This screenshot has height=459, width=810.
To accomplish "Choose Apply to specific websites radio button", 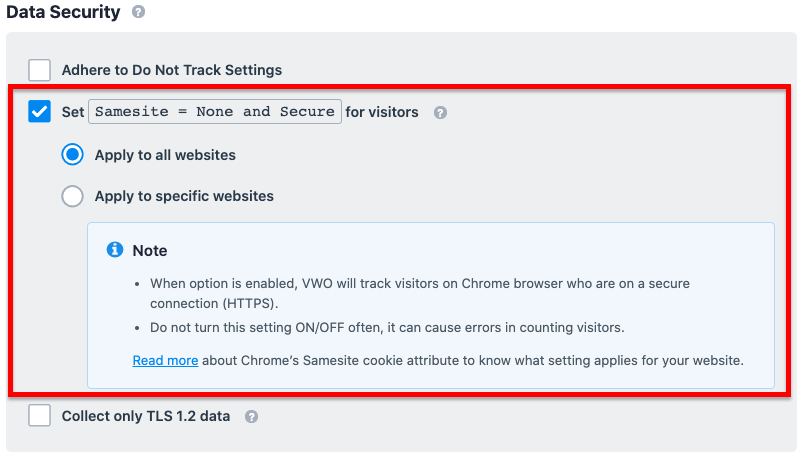I will point(72,196).
